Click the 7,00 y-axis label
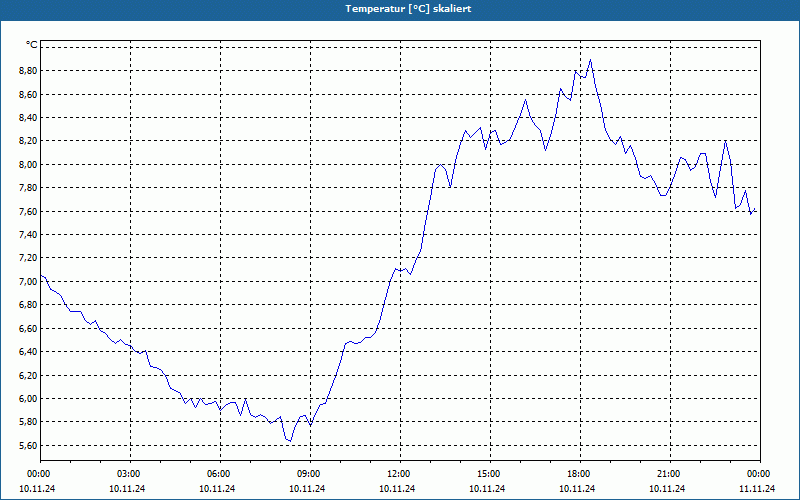Viewport: 800px width, 500px height. click(x=28, y=282)
